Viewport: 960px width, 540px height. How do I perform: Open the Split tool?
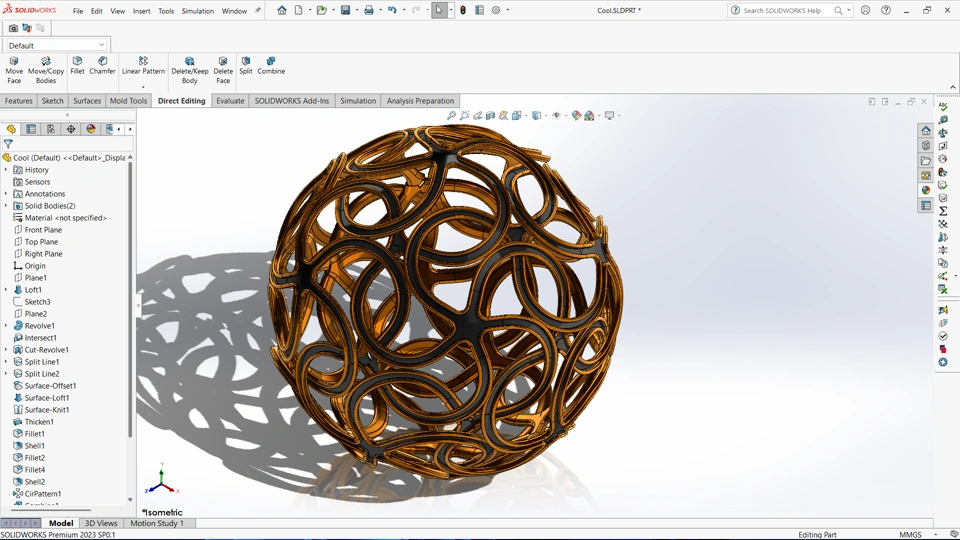click(246, 62)
